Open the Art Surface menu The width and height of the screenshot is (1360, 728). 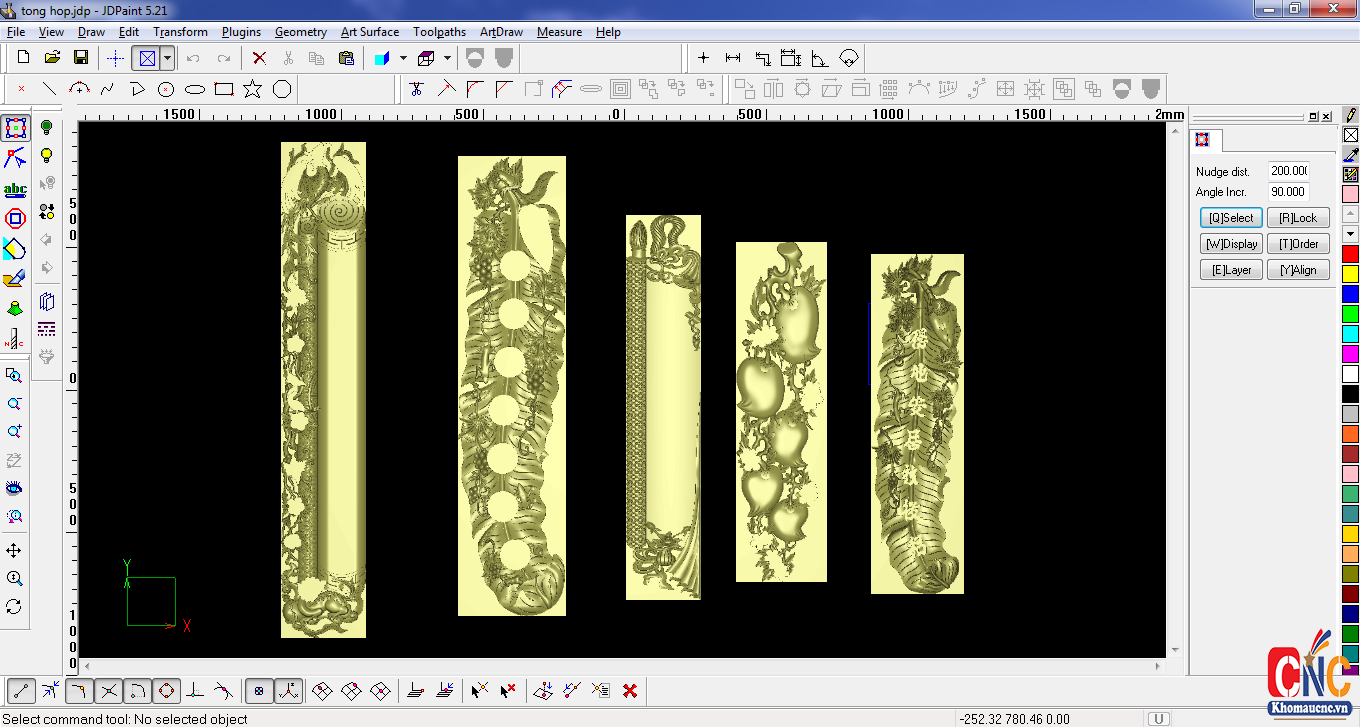point(369,32)
